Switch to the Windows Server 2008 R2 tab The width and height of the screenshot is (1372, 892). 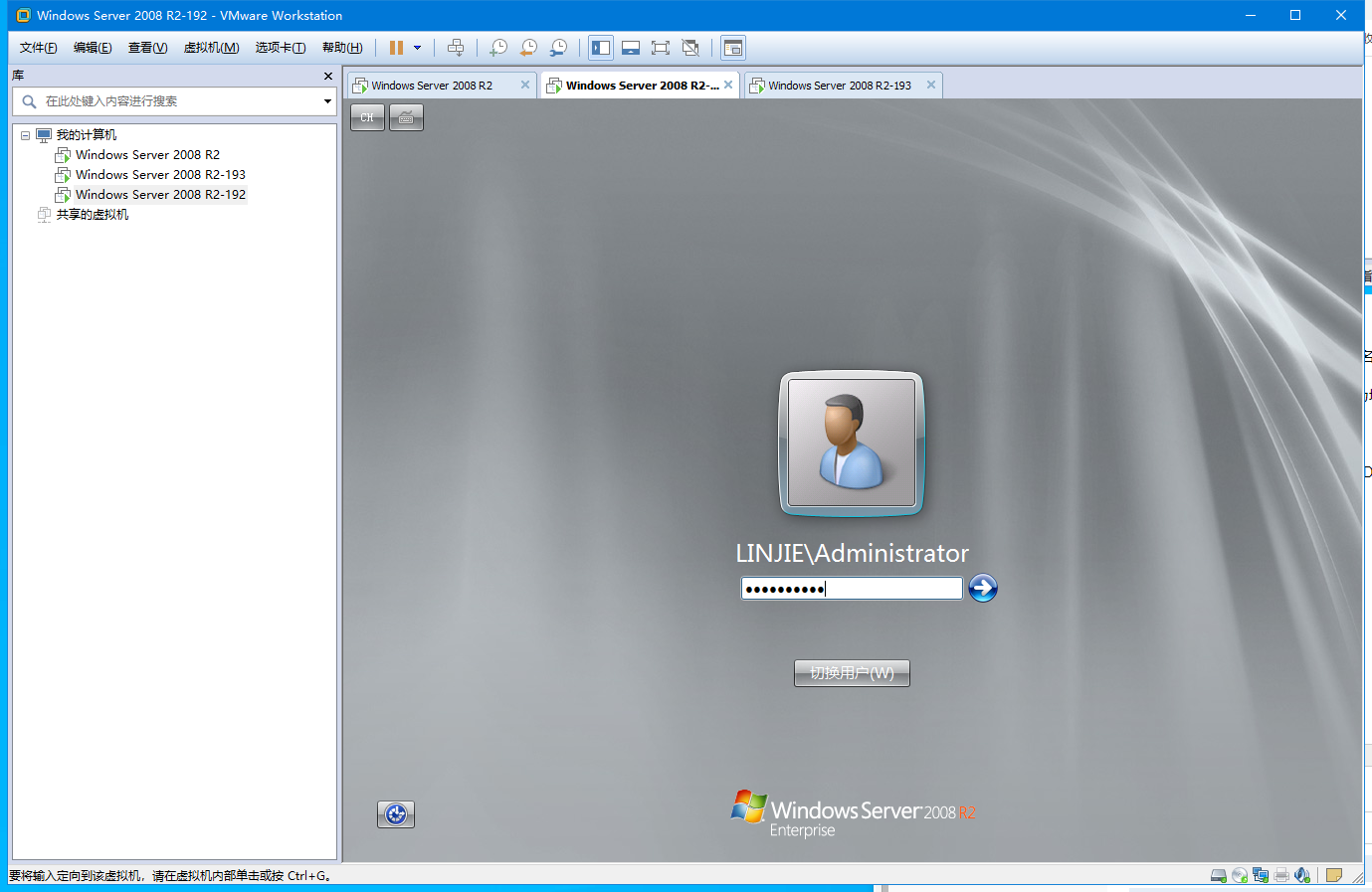[x=432, y=86]
